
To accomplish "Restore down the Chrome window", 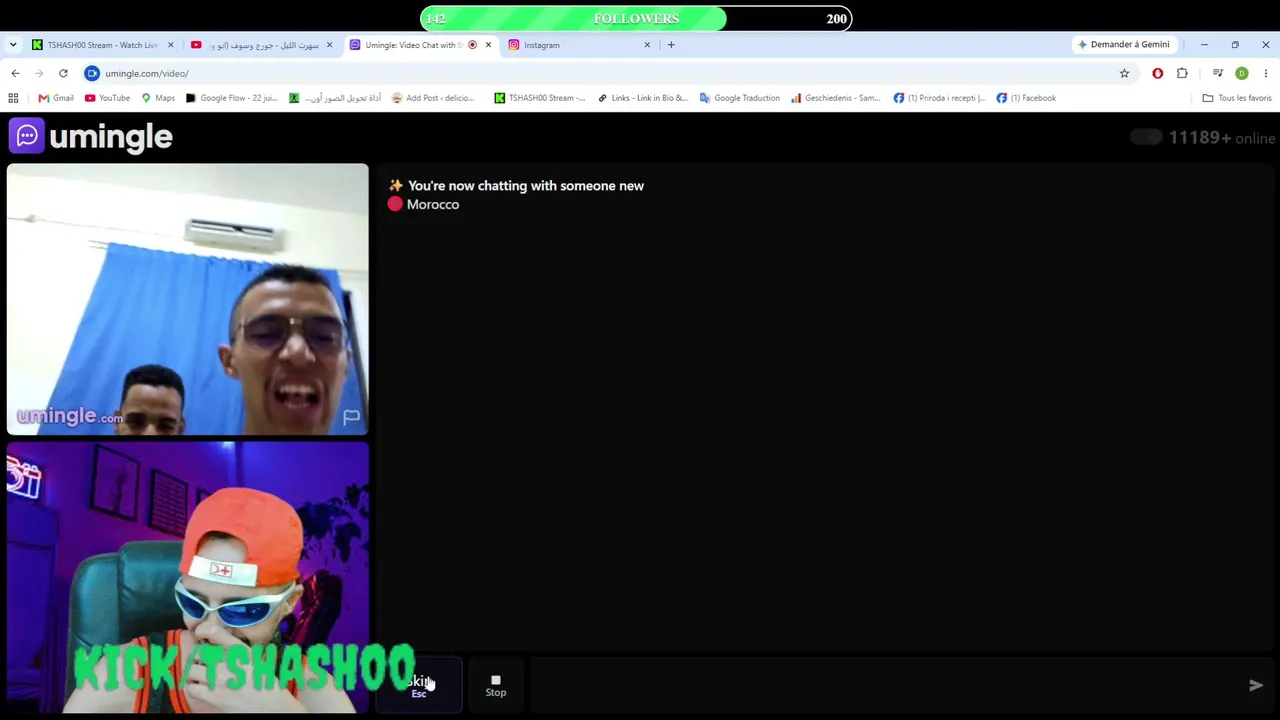I will coord(1235,45).
